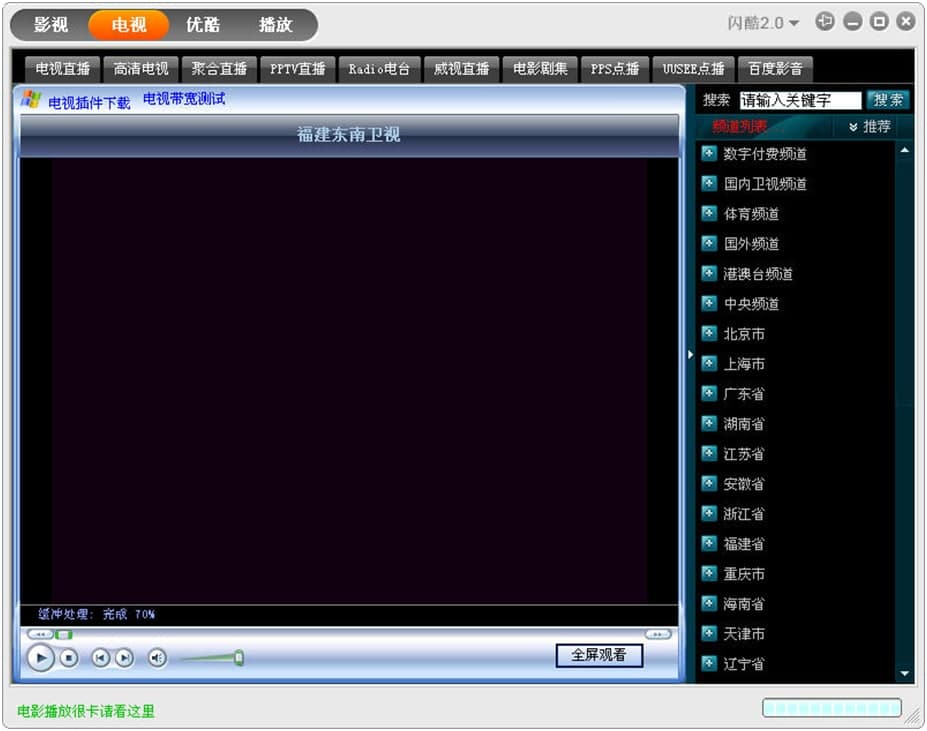
Task: Expand 国内卫视频道 channel group
Action: point(709,184)
